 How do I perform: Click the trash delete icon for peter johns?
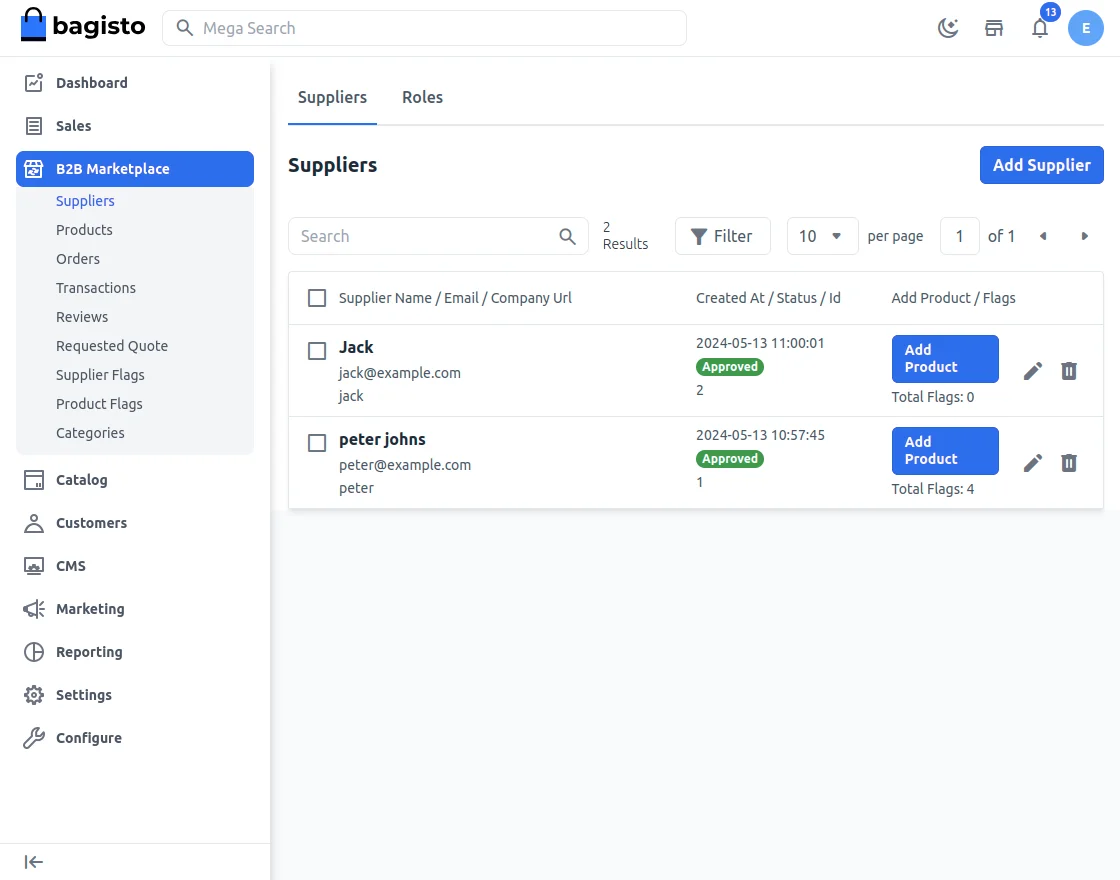coord(1069,463)
